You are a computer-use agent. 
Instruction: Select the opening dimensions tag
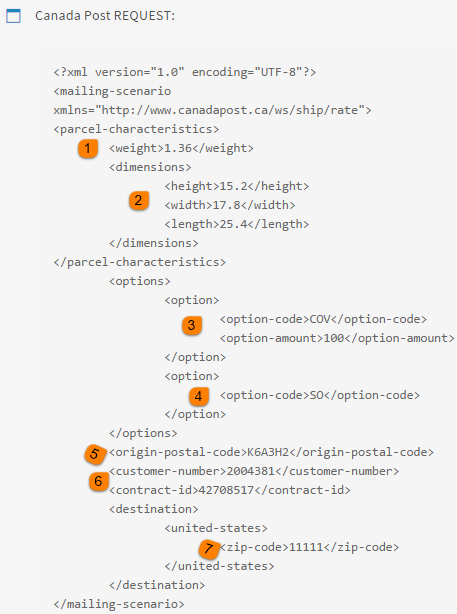(150, 167)
